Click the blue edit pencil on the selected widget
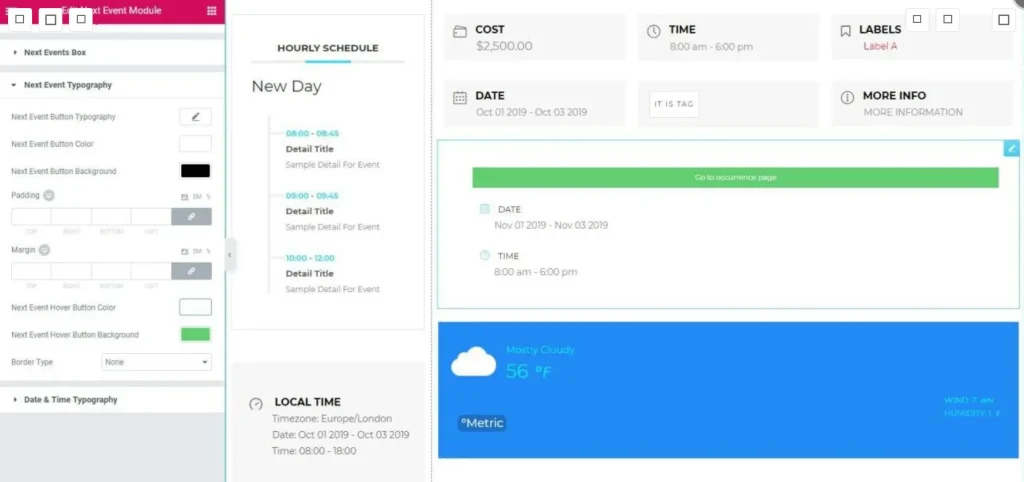The image size is (1024, 482). (x=1012, y=149)
